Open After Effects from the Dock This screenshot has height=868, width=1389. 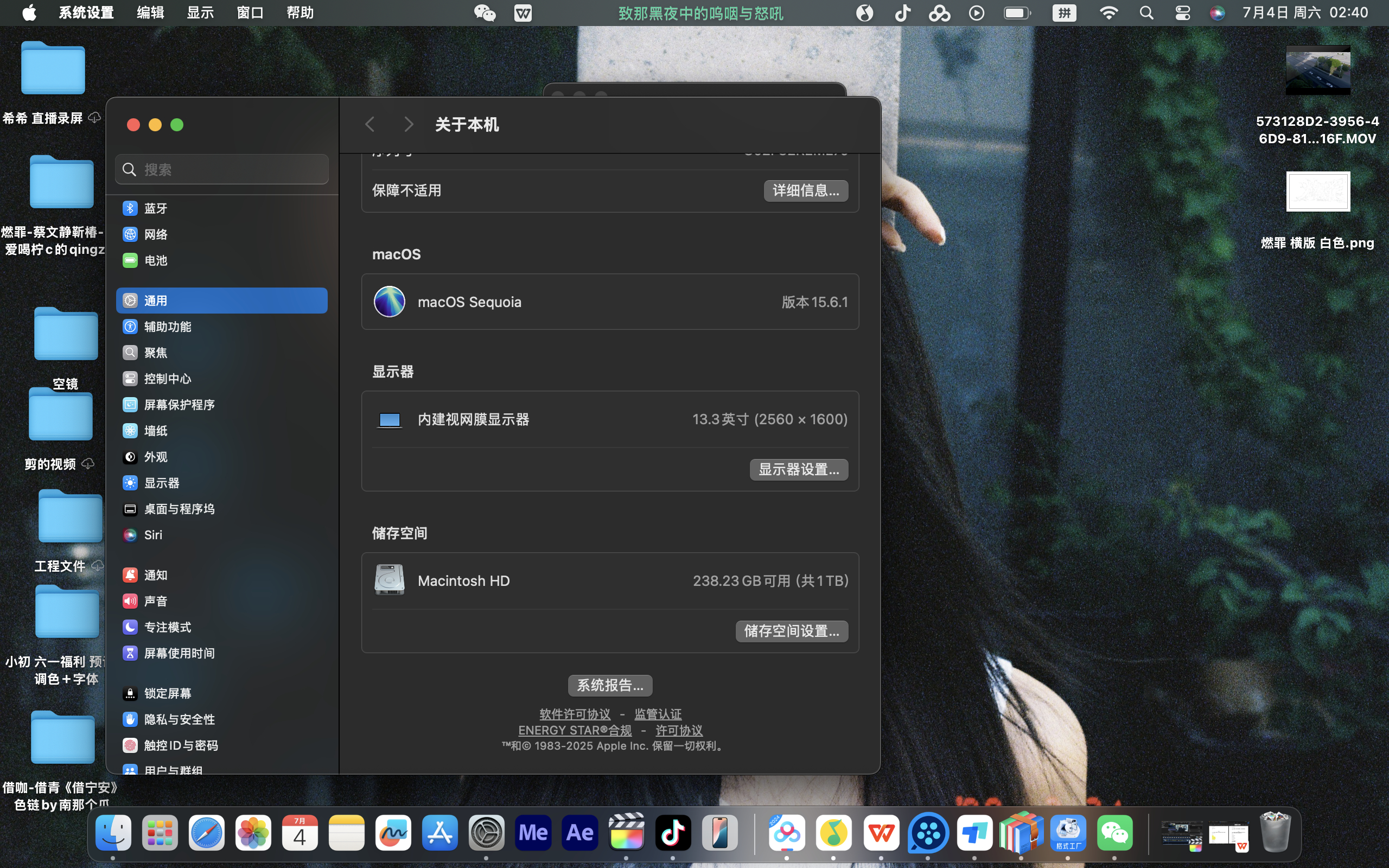coord(579,832)
